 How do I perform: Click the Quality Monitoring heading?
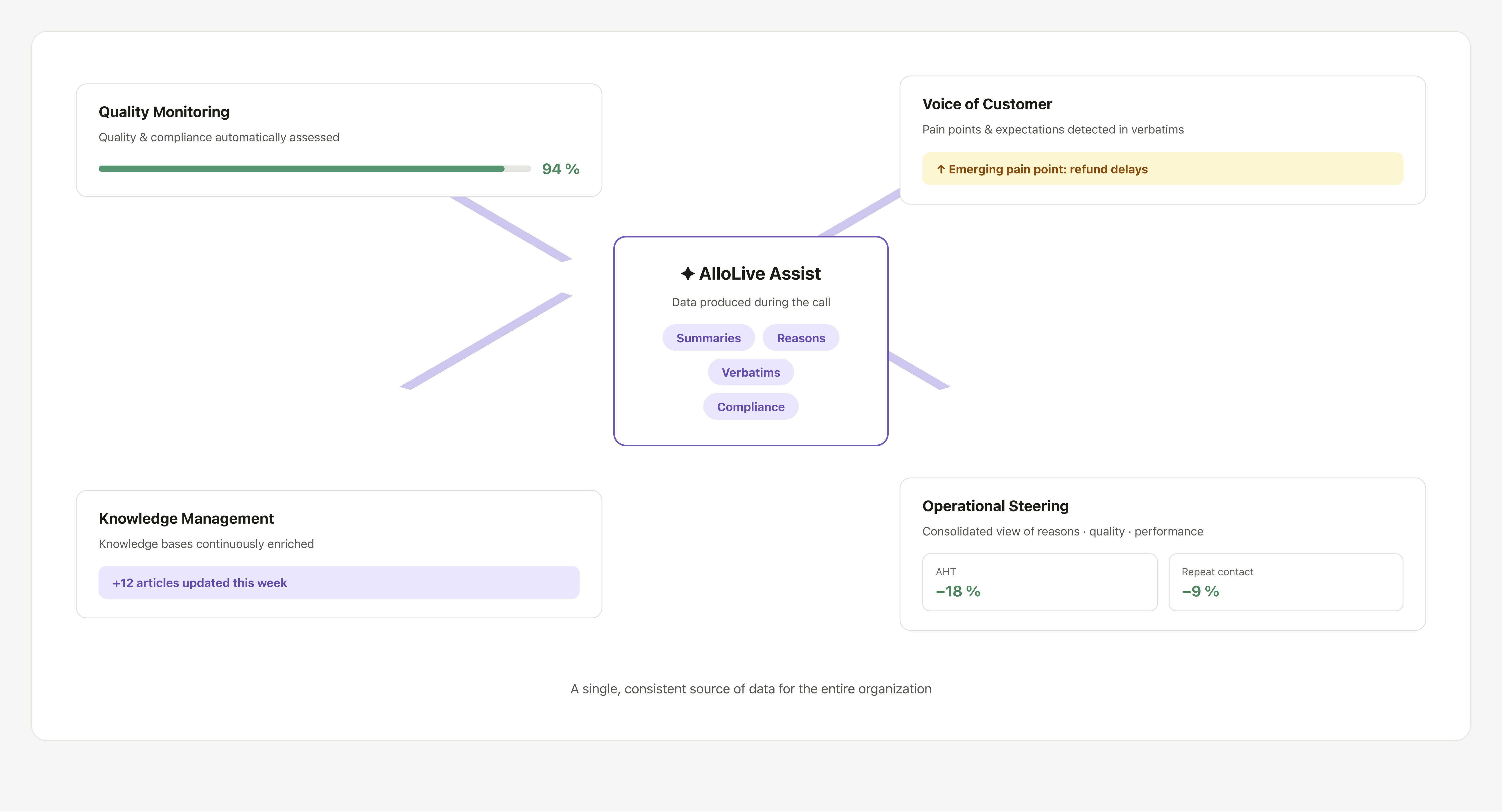point(164,112)
